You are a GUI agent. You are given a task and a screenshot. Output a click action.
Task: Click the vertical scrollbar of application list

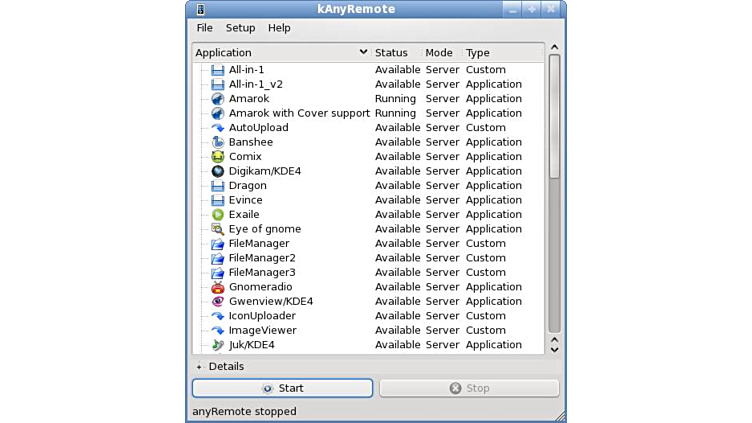click(x=554, y=200)
